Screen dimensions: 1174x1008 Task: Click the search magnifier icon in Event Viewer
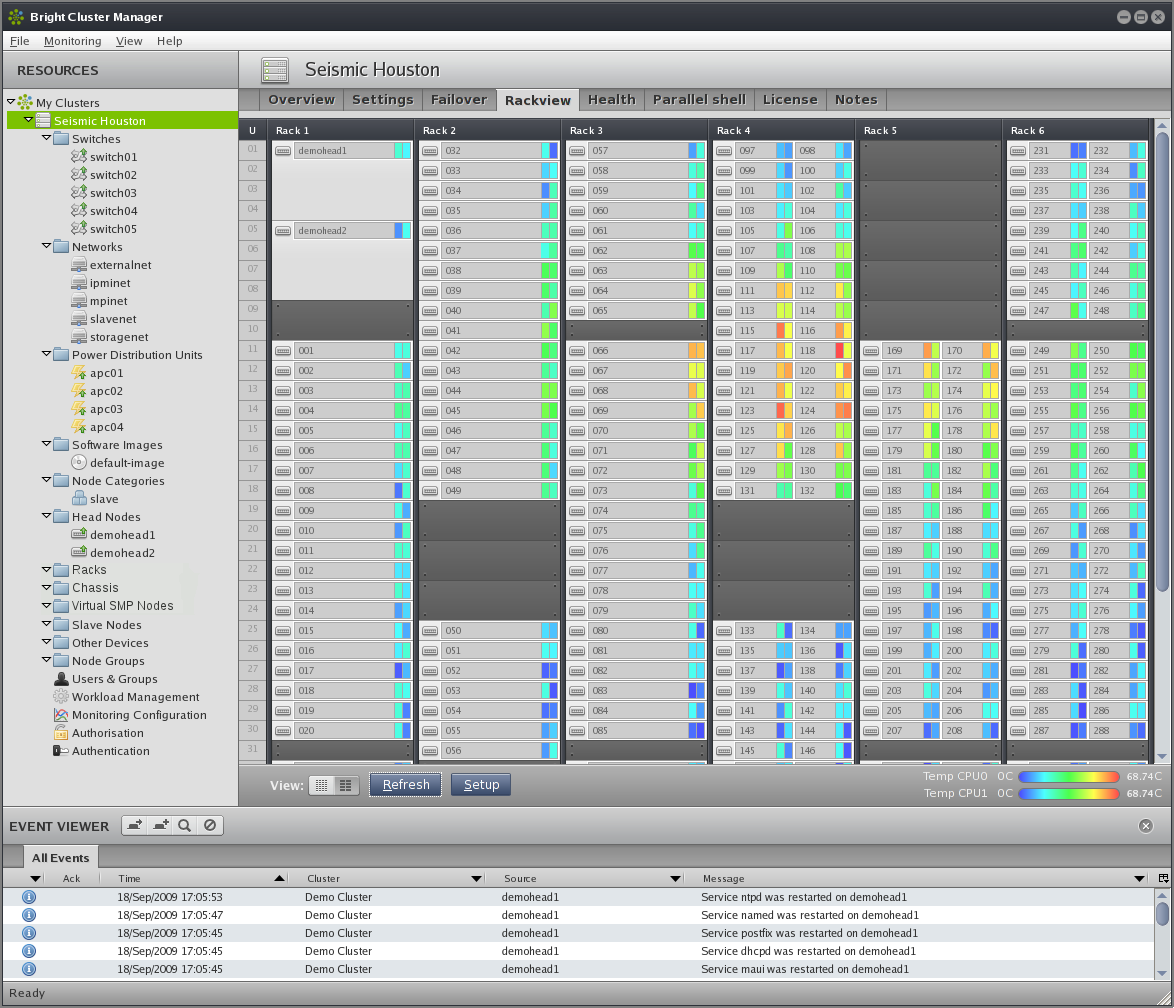coord(184,825)
